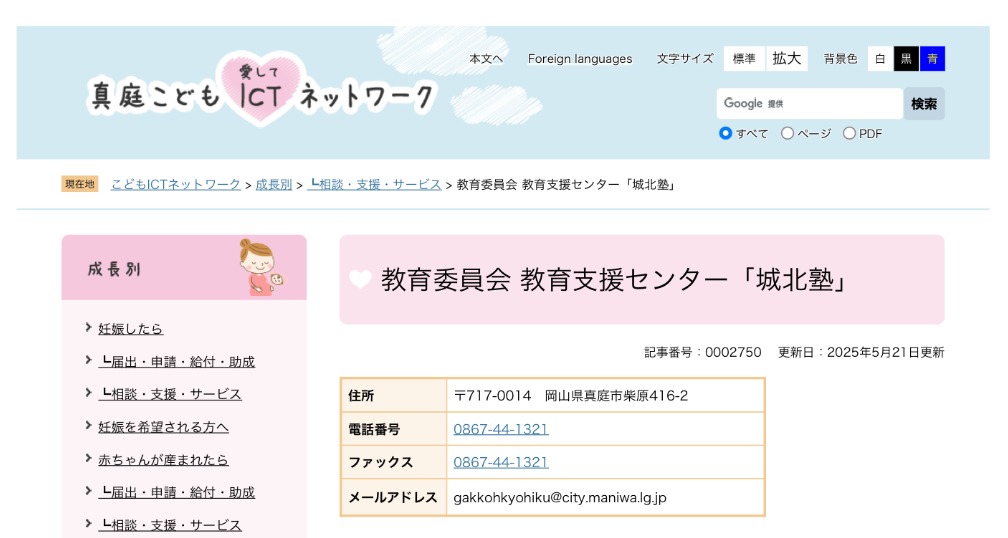Open the 真庭こどもICTネットワーク site logo
This screenshot has height=538, width=1008.
coord(262,90)
